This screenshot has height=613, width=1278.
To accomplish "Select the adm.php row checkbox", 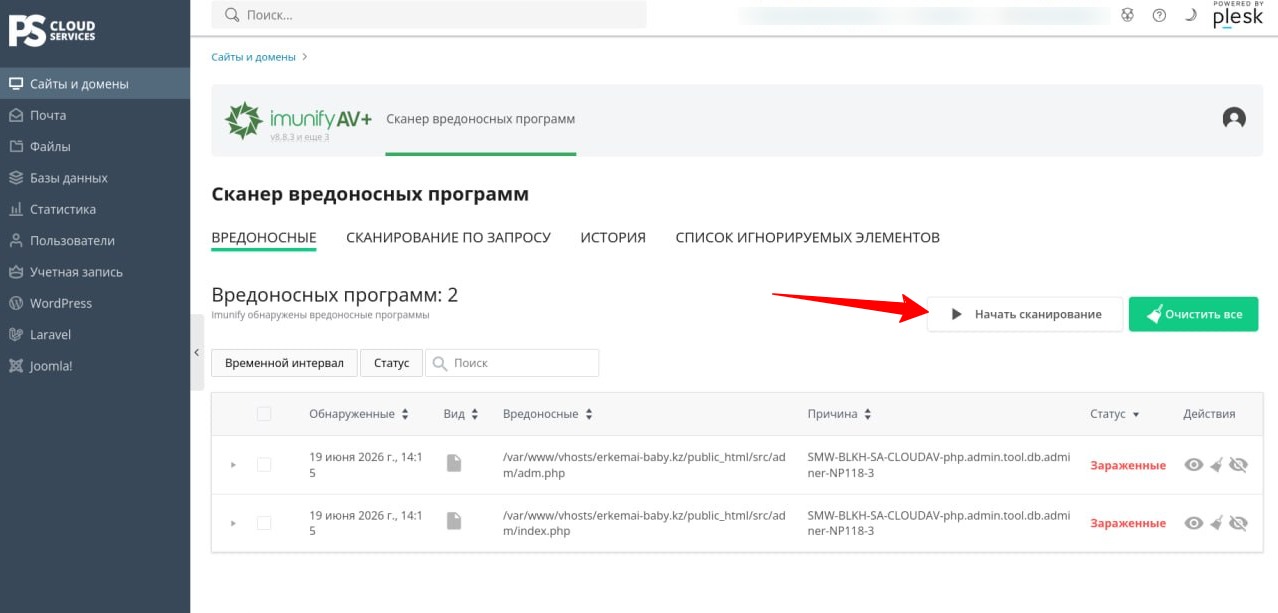I will point(264,465).
